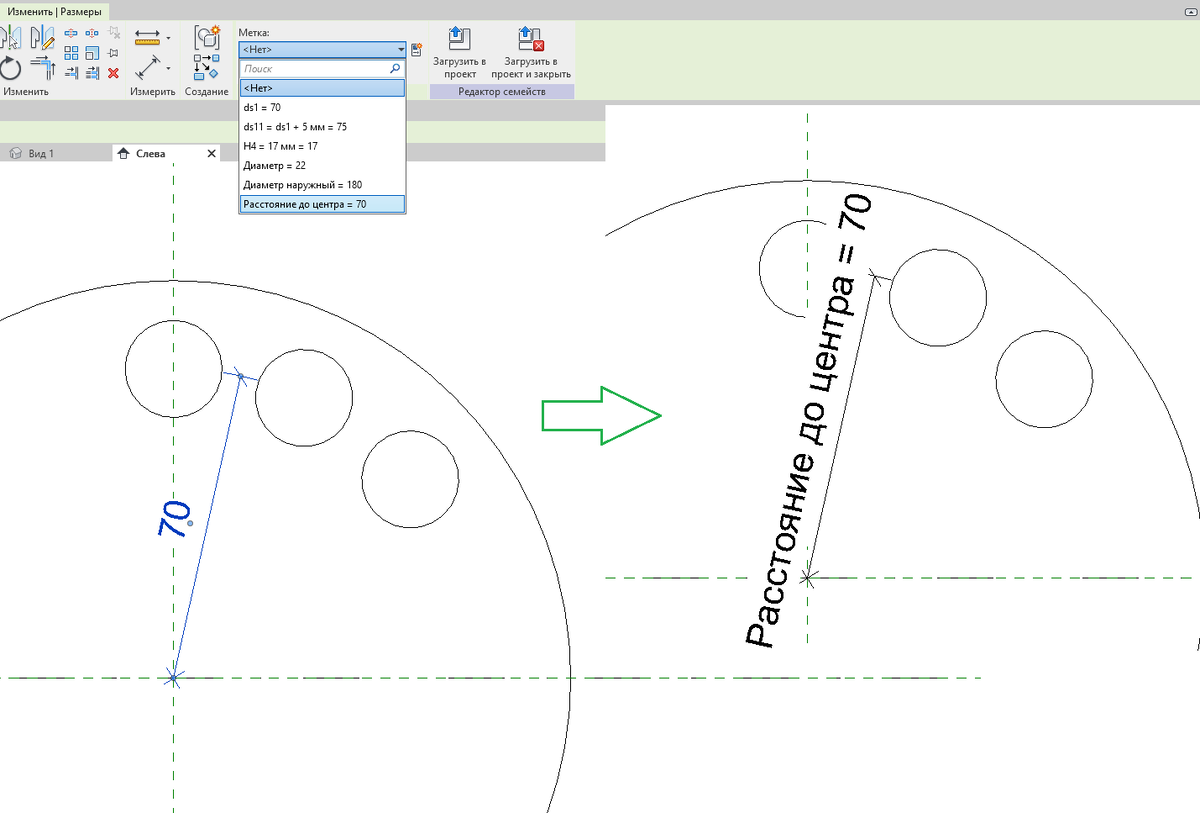Choose label ds1 = 70

tap(322, 107)
